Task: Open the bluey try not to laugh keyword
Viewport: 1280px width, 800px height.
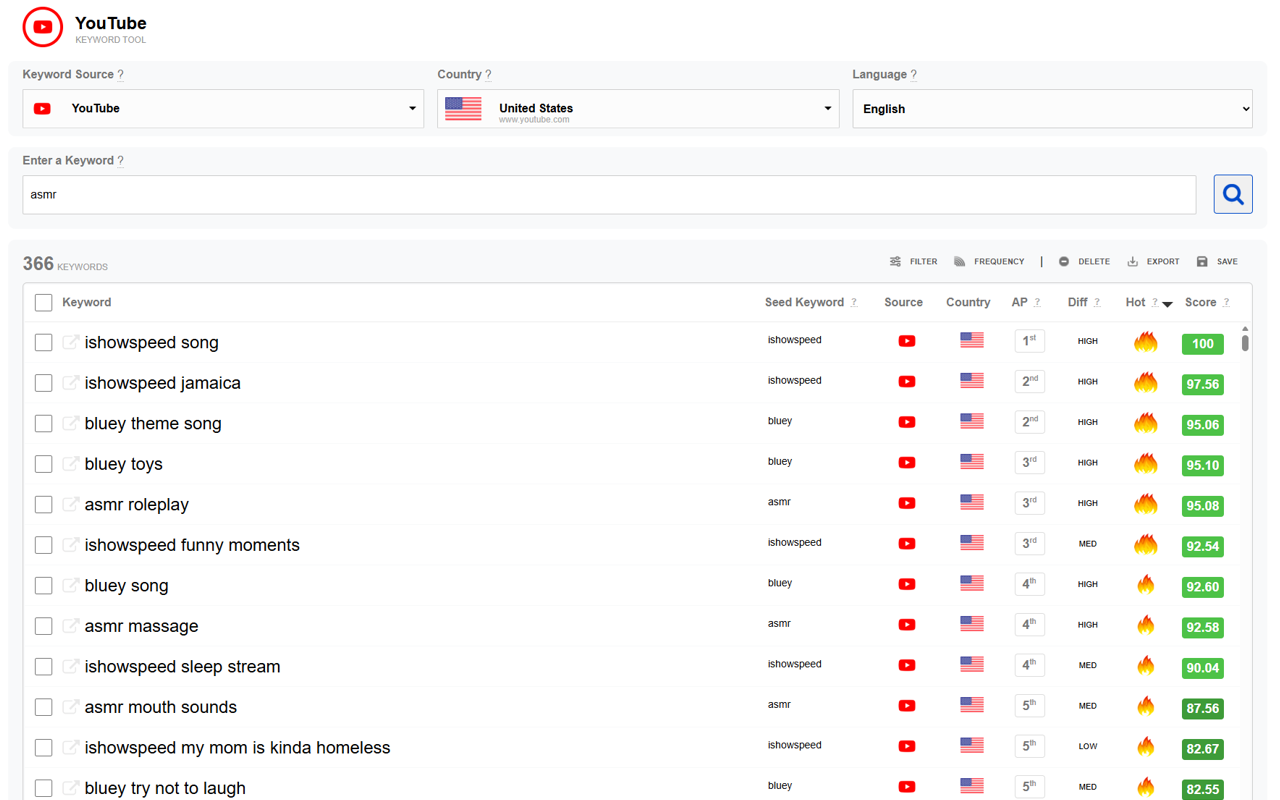Action: point(165,788)
